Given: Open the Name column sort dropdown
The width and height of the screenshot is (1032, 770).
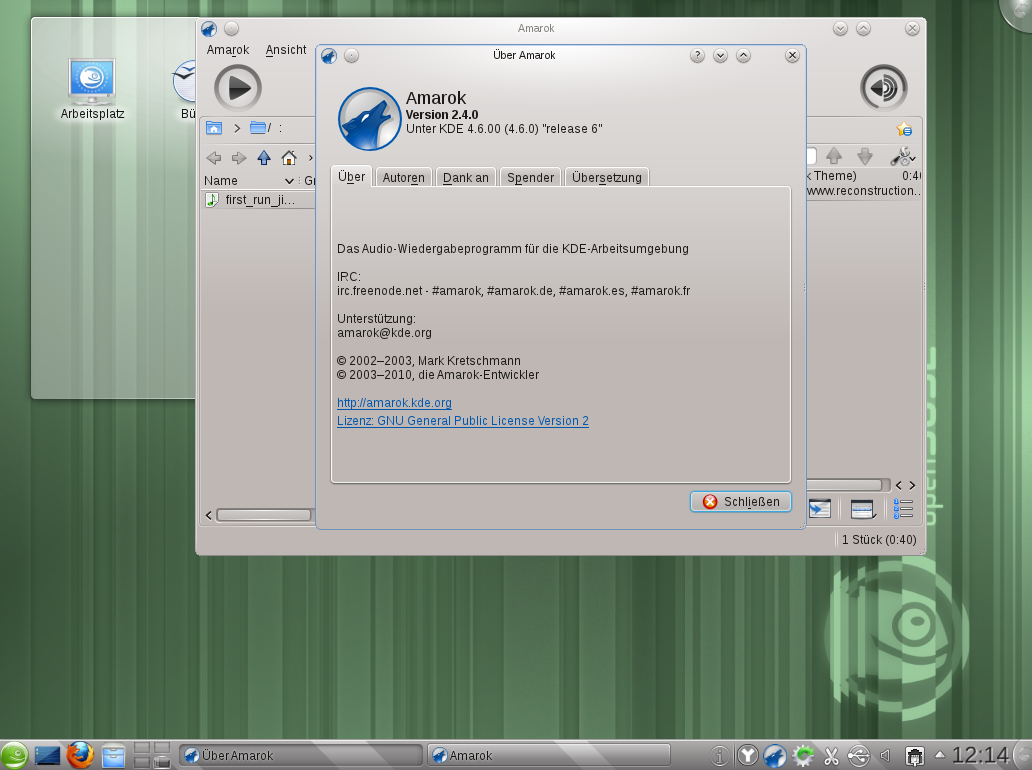Looking at the screenshot, I should pos(290,180).
